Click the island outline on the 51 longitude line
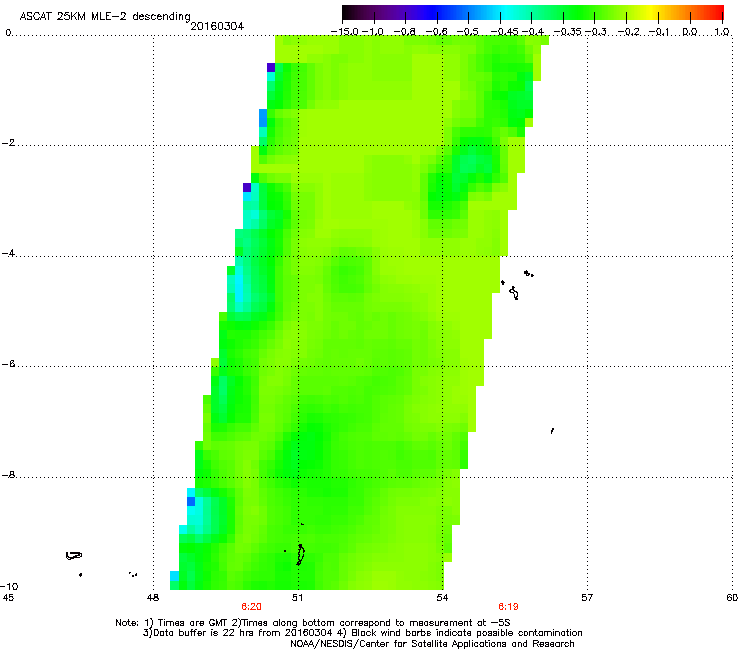This screenshot has height=650, width=740. tap(300, 555)
